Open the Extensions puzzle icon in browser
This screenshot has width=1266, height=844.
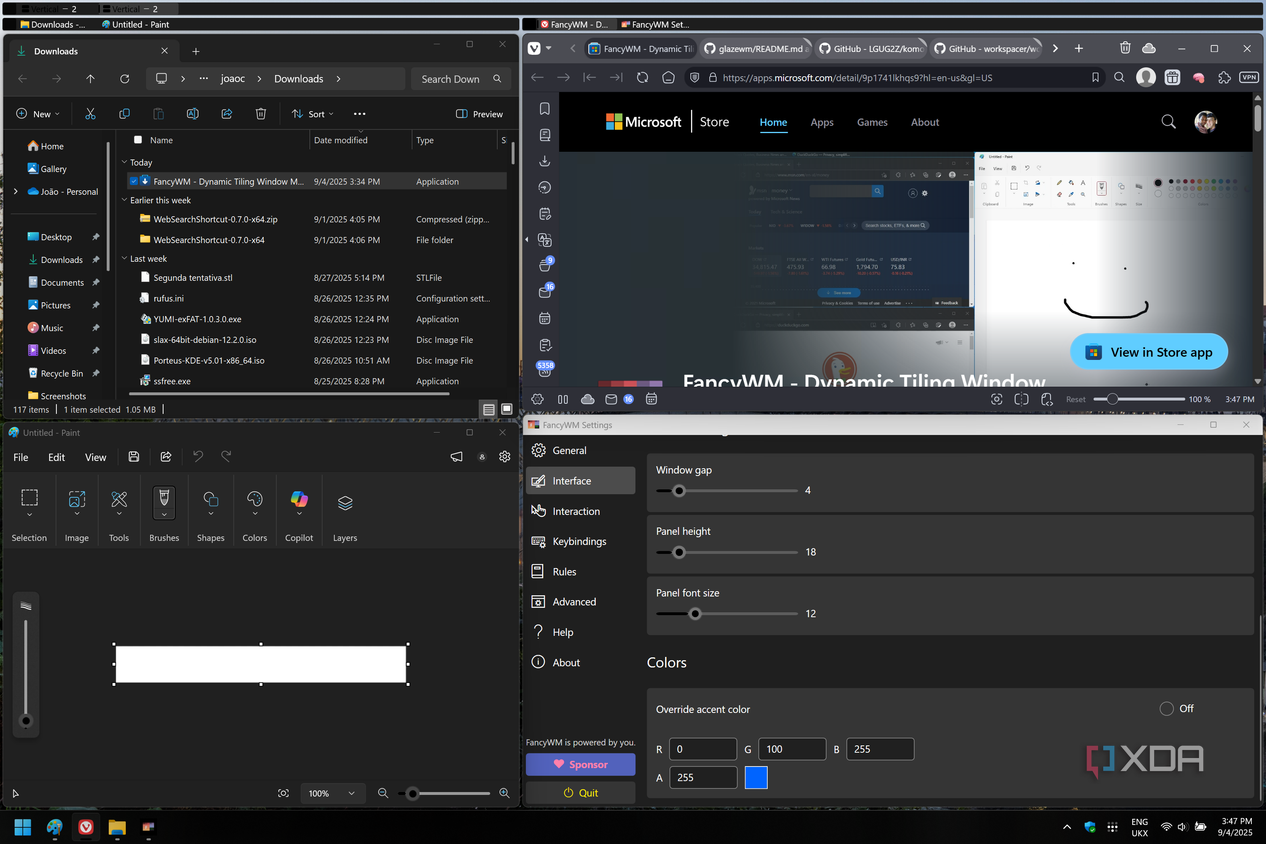tap(1224, 77)
